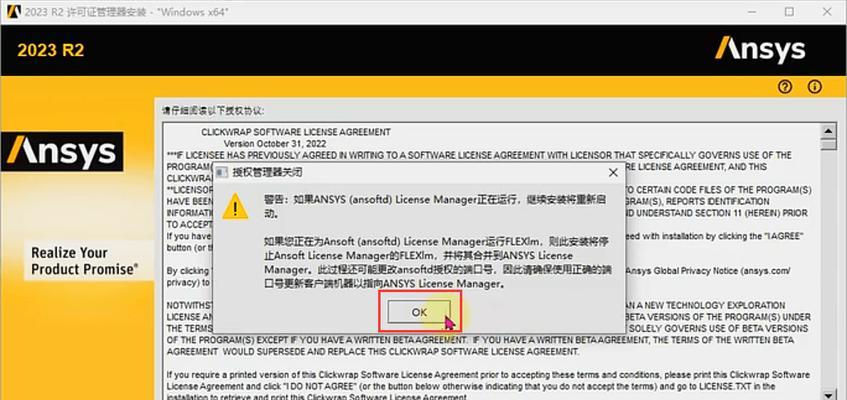Click the 请仔细阅读以下授权协议 label
Viewport: 847px width, 400px height.
pyautogui.click(x=213, y=111)
